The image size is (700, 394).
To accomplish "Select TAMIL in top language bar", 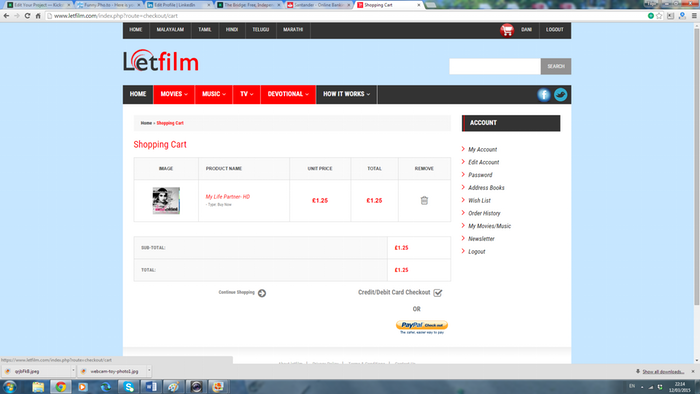I will (204, 30).
